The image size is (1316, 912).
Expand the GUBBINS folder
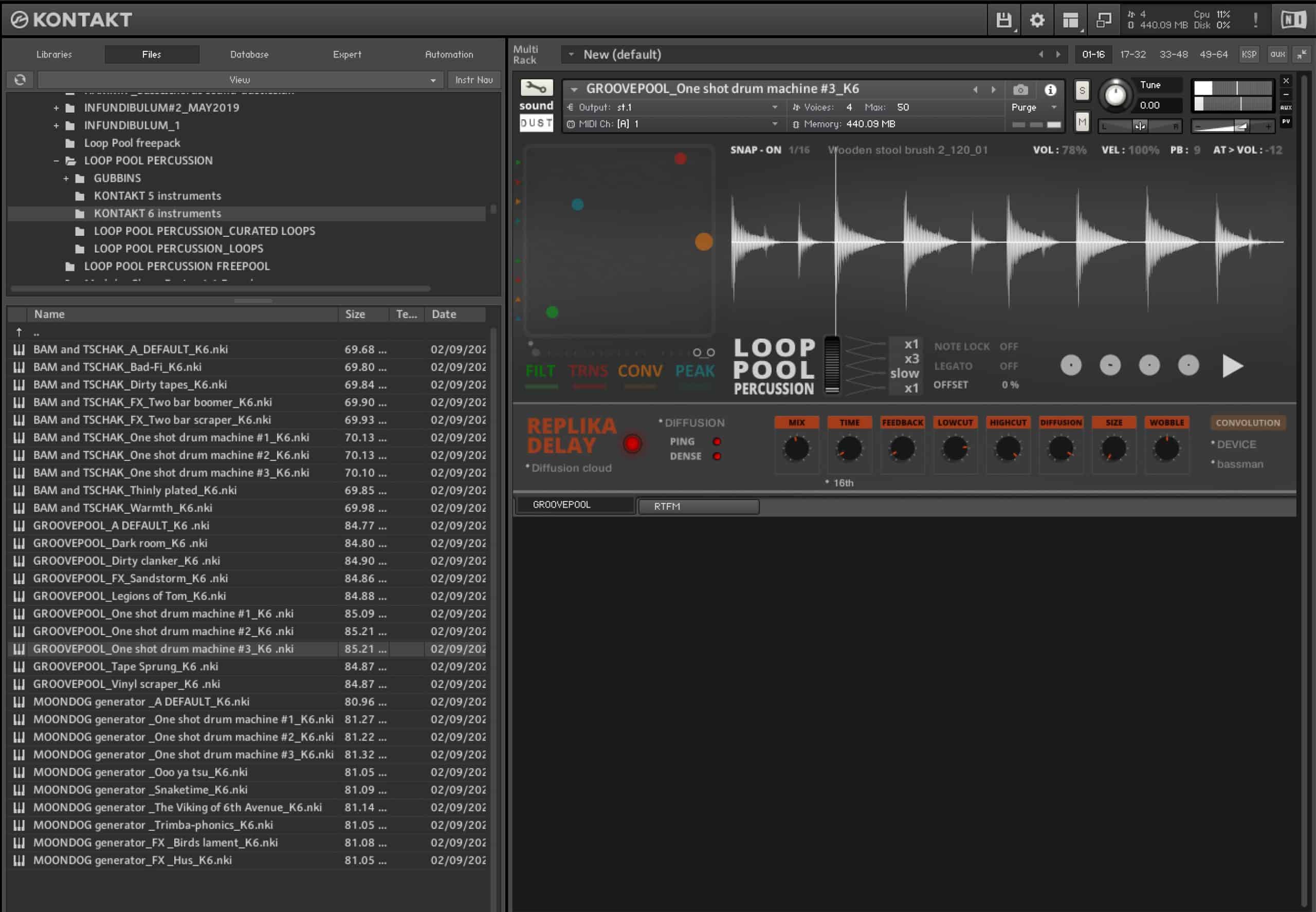[66, 179]
